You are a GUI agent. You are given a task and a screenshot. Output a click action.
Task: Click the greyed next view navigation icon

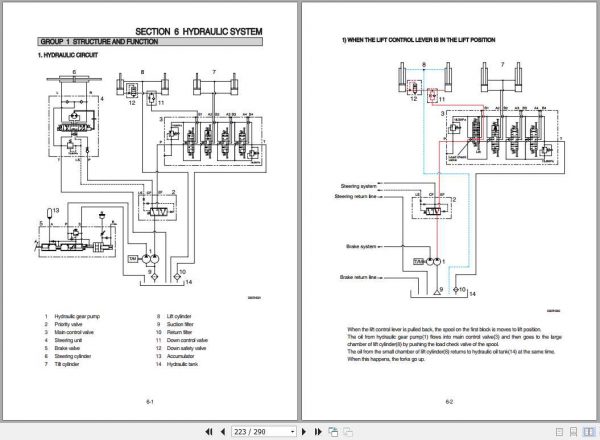click(348, 432)
